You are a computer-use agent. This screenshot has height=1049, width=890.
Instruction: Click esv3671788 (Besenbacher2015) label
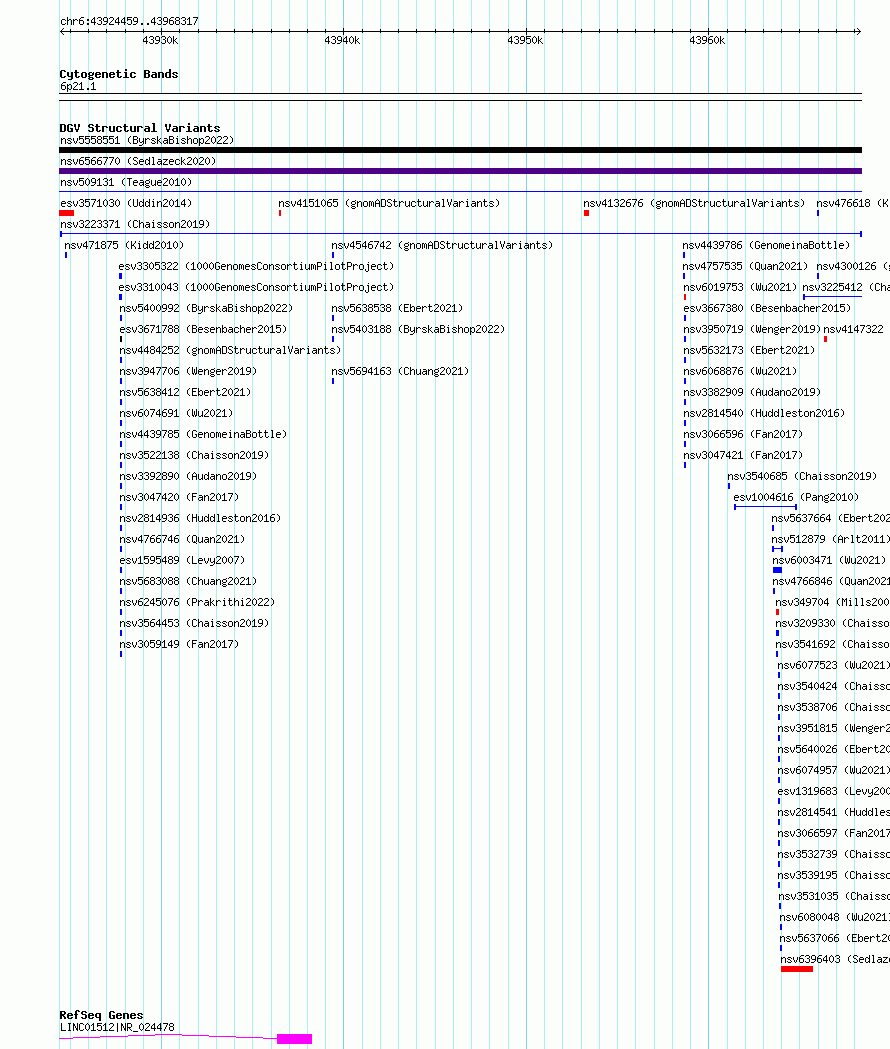pyautogui.click(x=203, y=329)
